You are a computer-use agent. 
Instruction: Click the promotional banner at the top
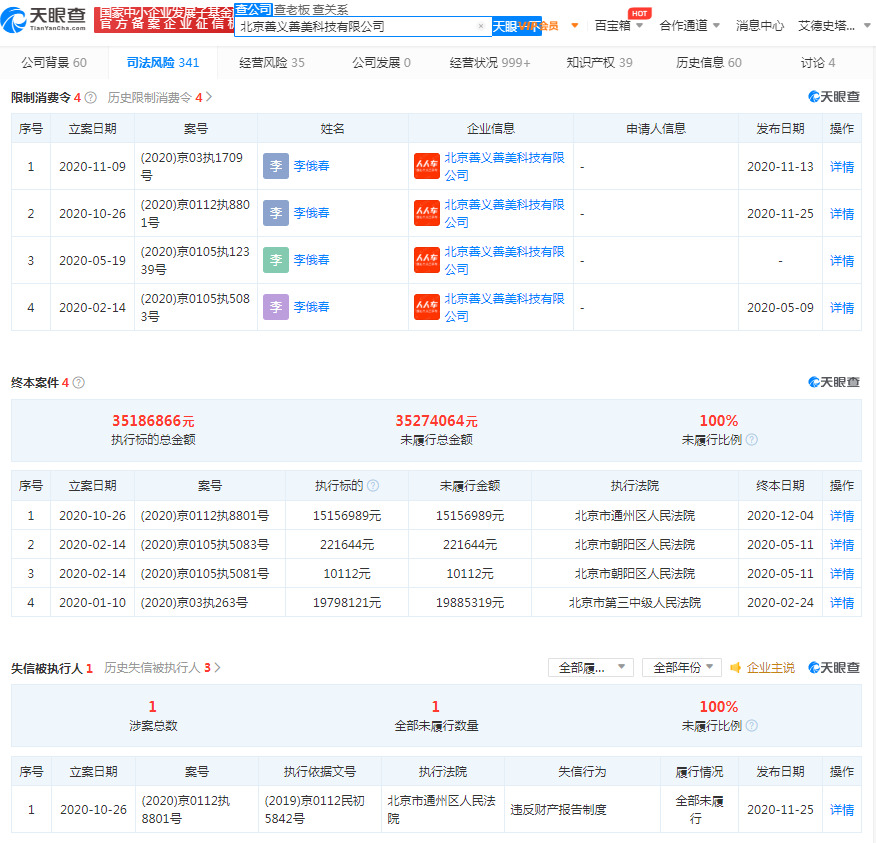(x=164, y=20)
